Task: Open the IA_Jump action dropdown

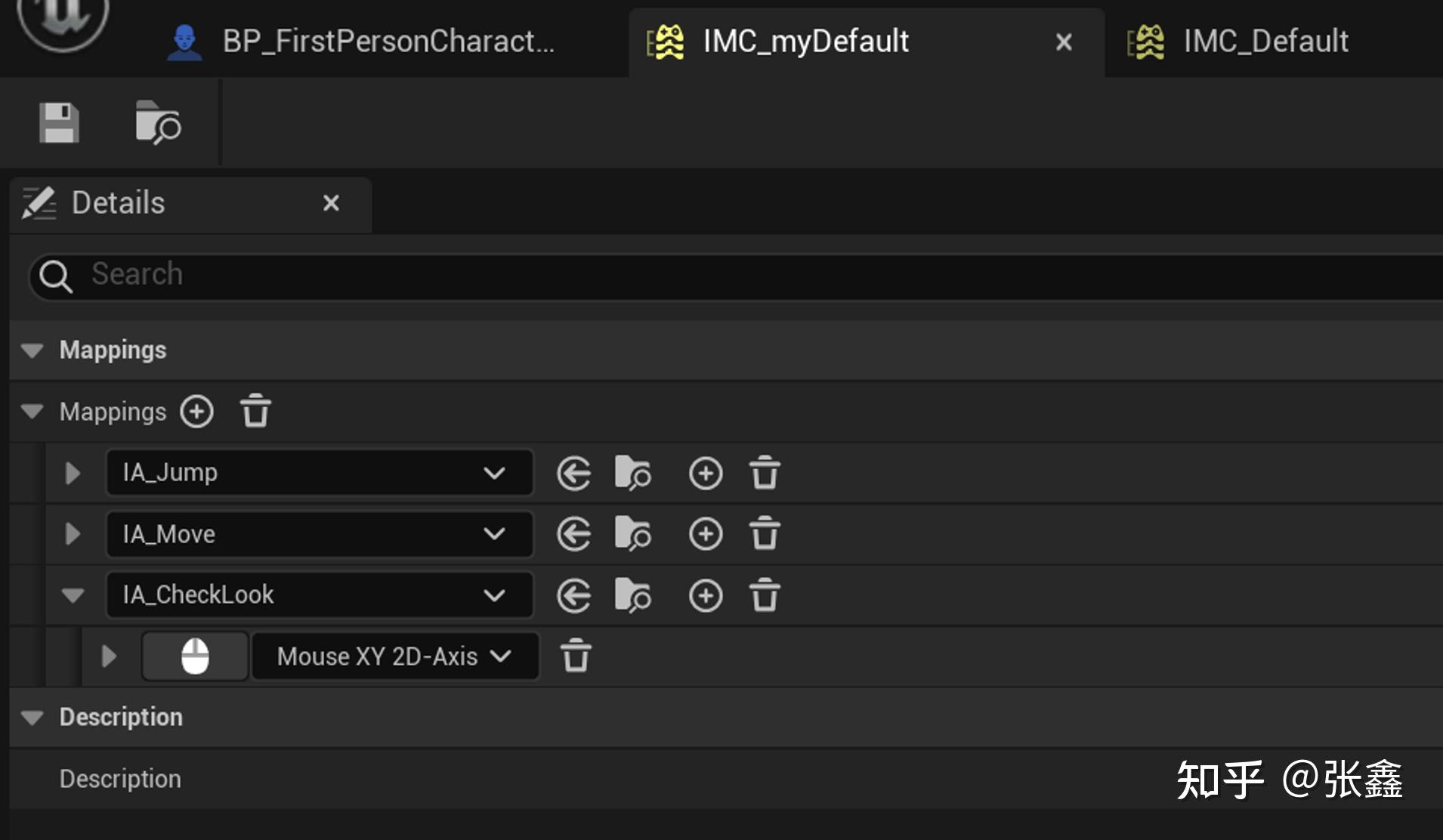Action: pyautogui.click(x=320, y=473)
